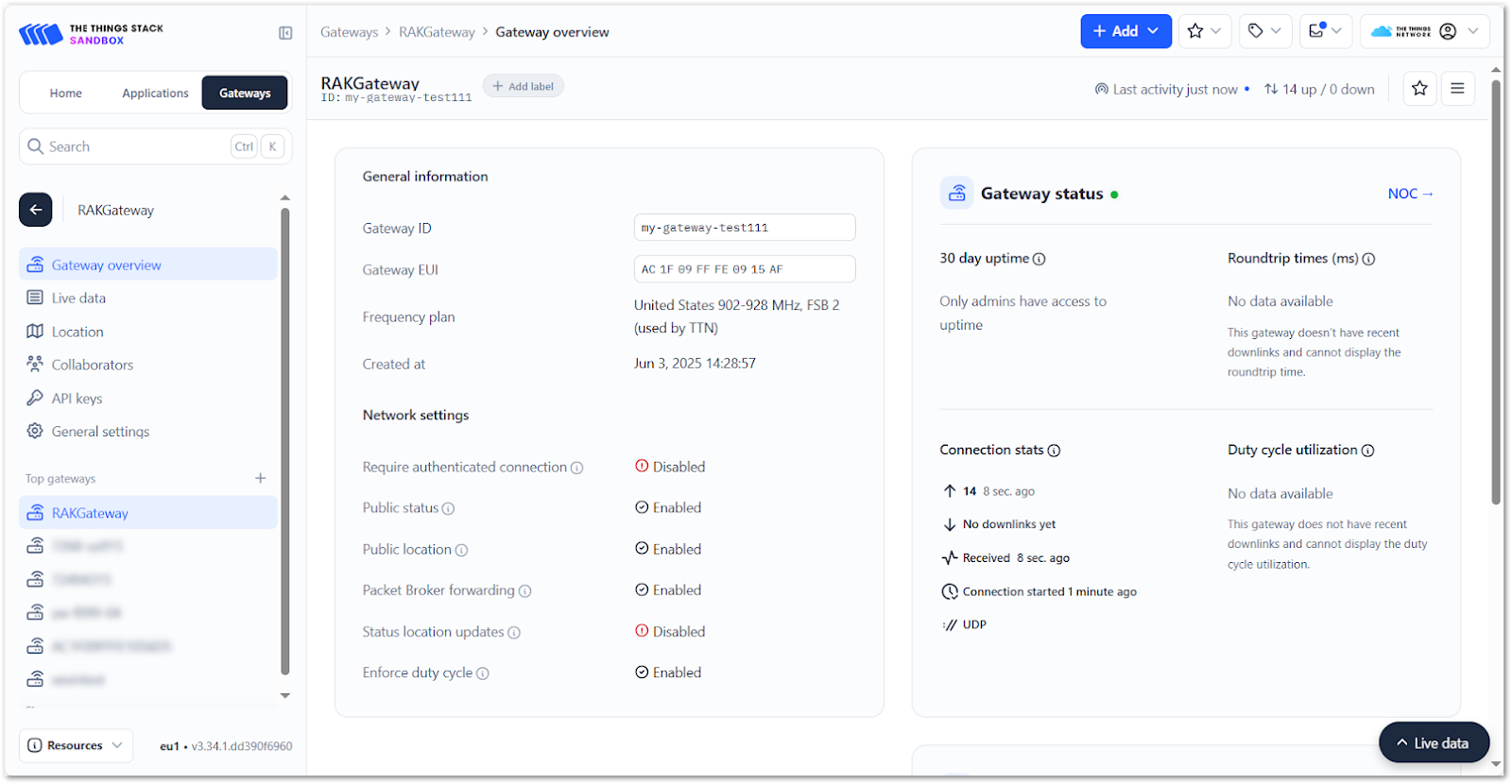Viewport: 1512px width, 784px height.
Task: Collapse the sidebar using the panel icon
Action: tap(285, 33)
